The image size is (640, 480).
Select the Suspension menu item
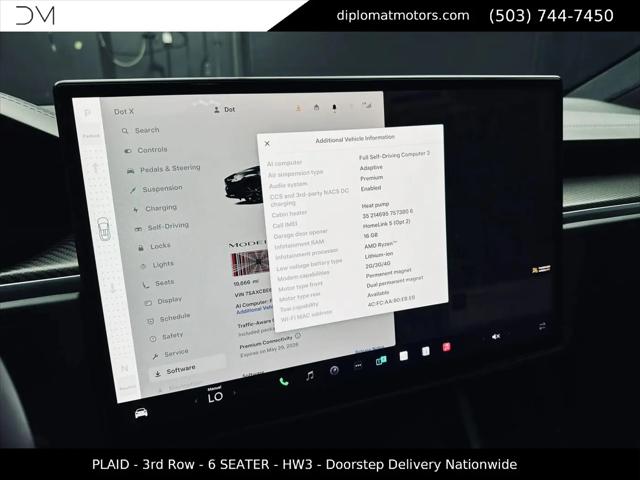(x=156, y=189)
